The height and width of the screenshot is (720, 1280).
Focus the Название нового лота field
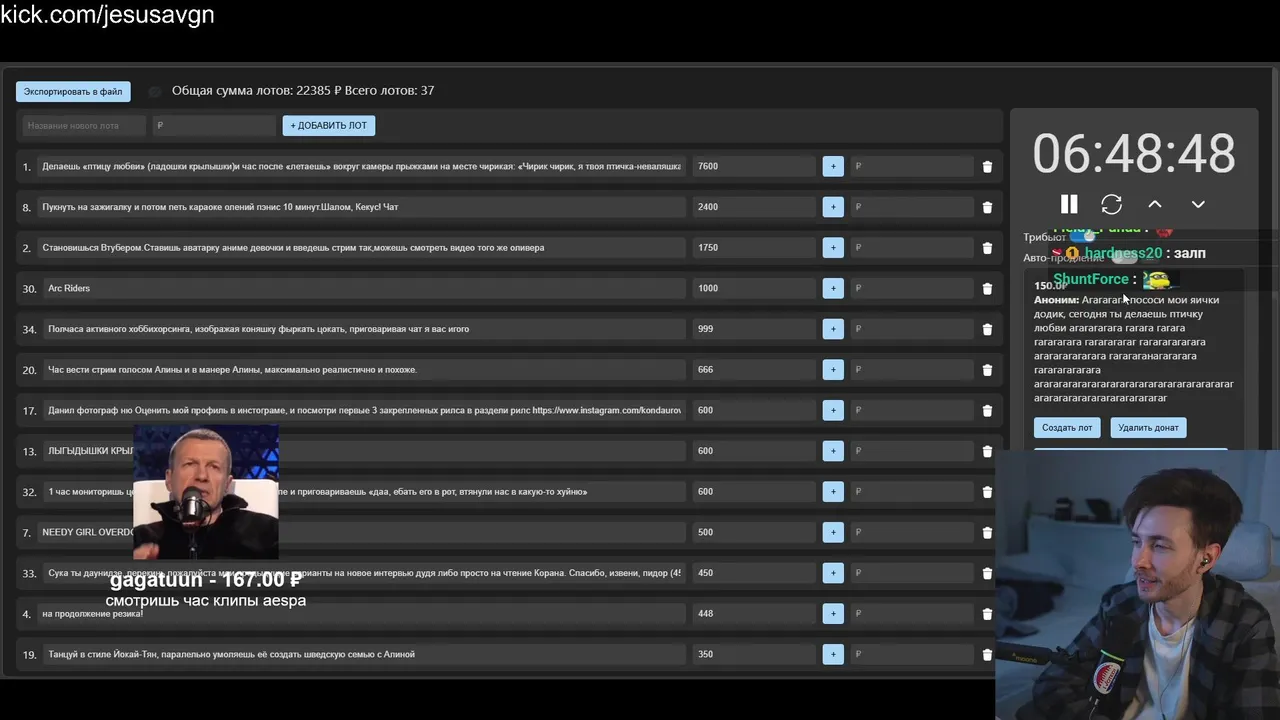click(85, 126)
